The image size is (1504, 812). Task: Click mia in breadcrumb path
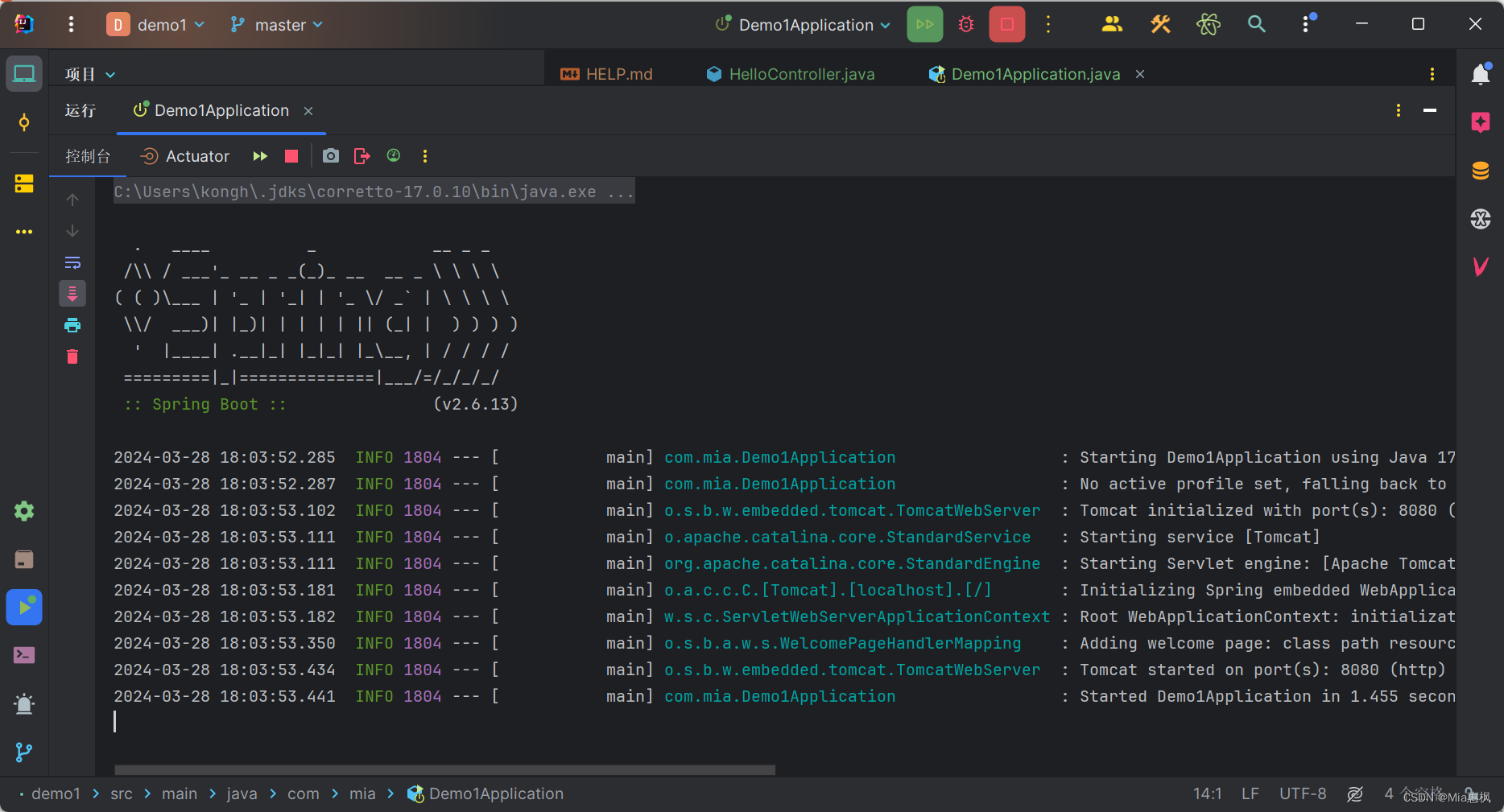click(x=362, y=793)
